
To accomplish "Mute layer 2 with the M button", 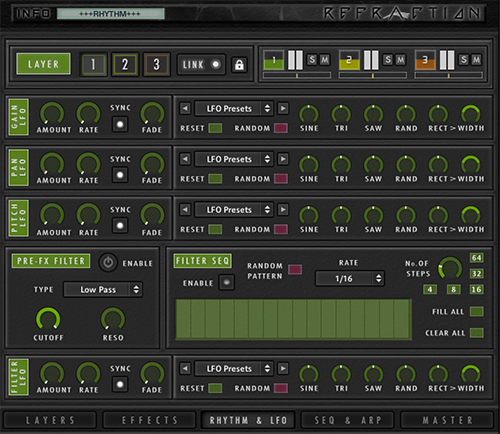I will click(x=400, y=60).
